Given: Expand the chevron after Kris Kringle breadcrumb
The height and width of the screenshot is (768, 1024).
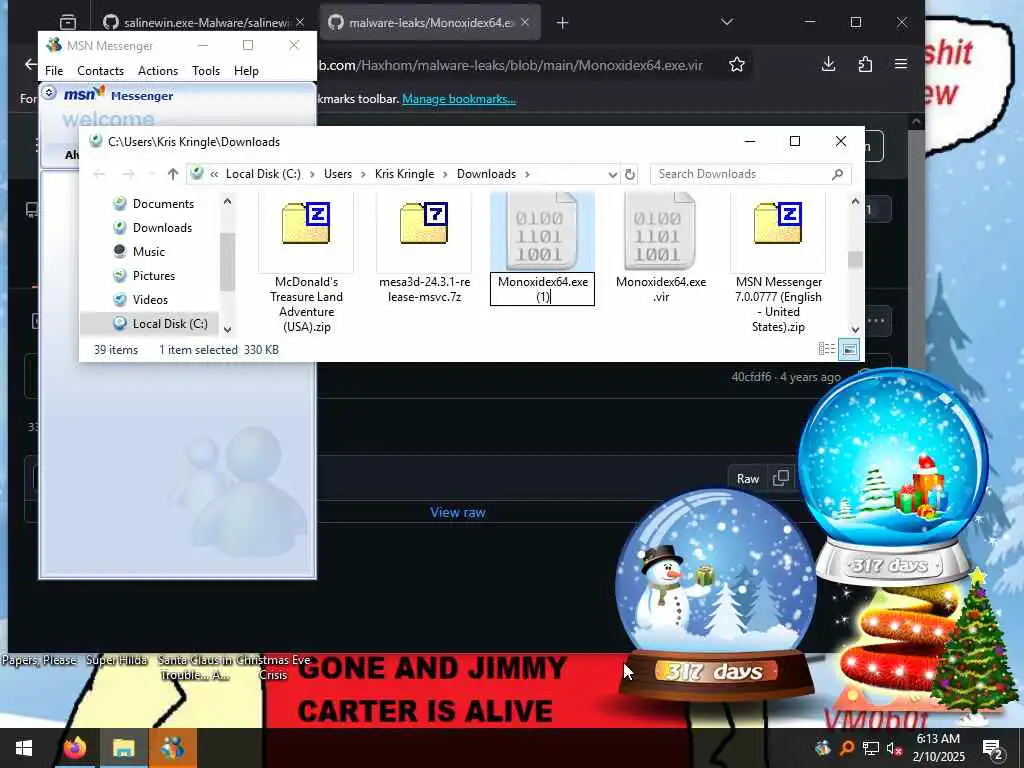Looking at the screenshot, I should (445, 174).
